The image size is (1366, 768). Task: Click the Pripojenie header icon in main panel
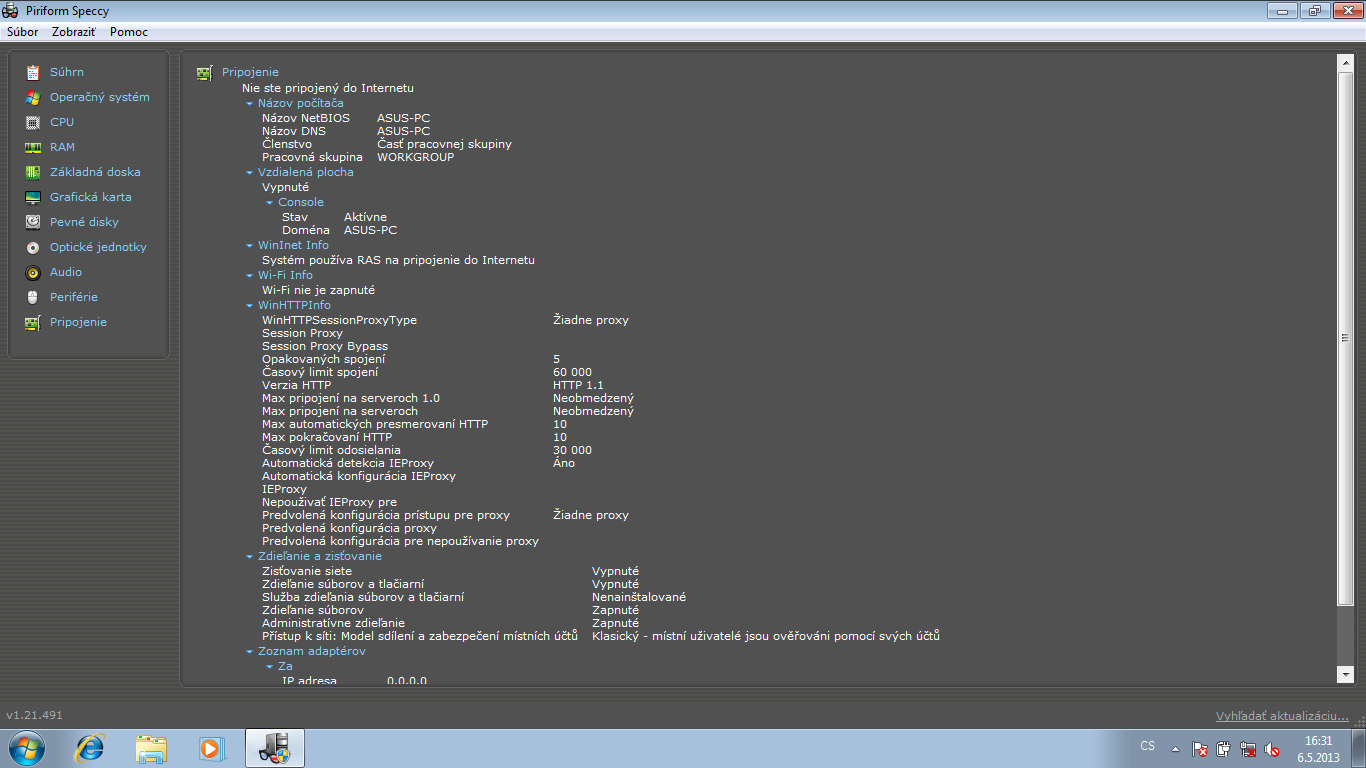point(204,72)
